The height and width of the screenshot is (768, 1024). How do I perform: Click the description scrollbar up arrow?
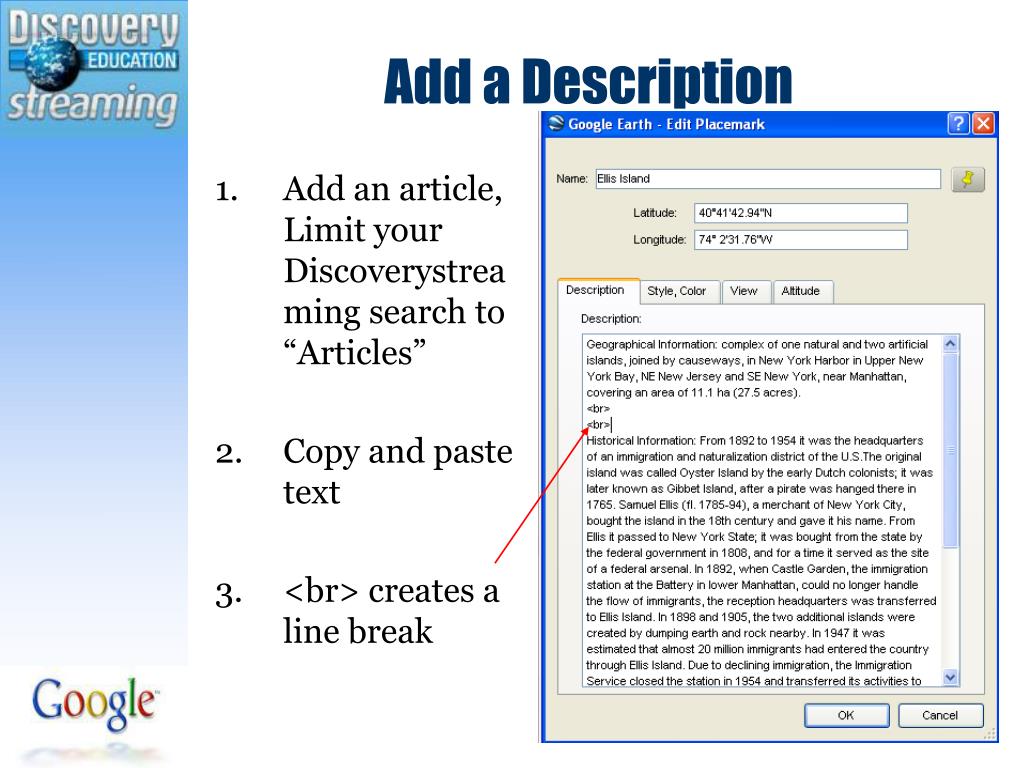point(951,344)
